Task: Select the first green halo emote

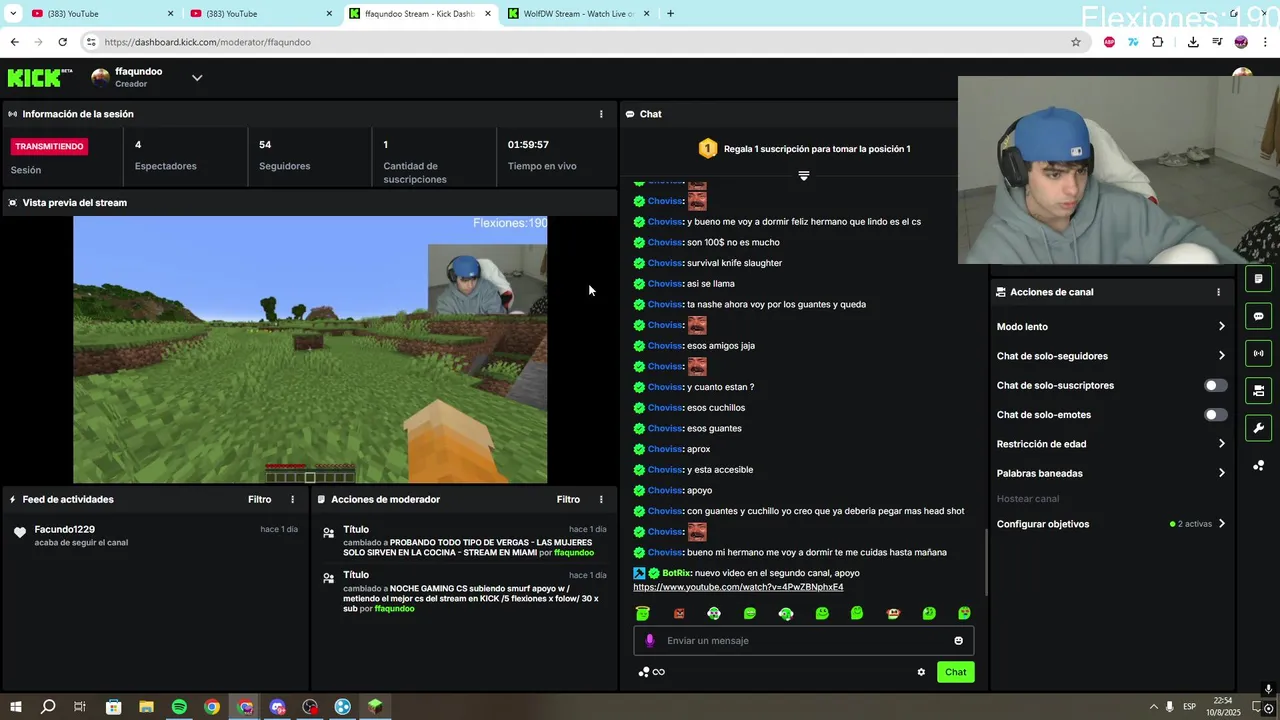Action: [x=643, y=613]
